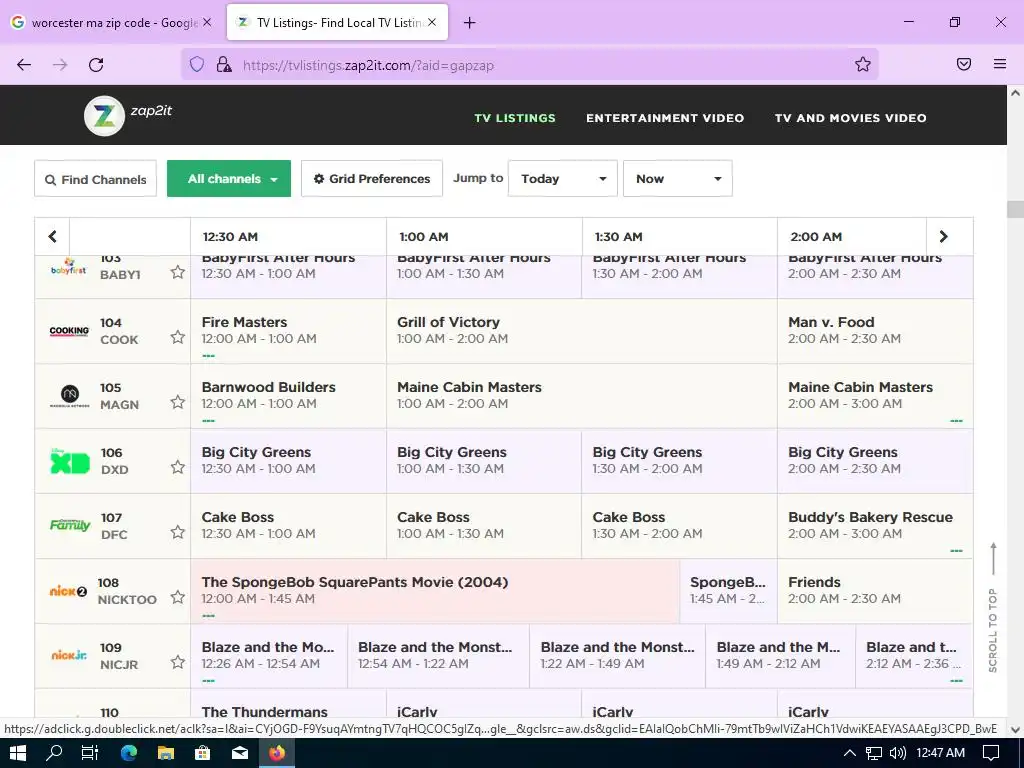
Task: View site security lock info
Action: 224,65
